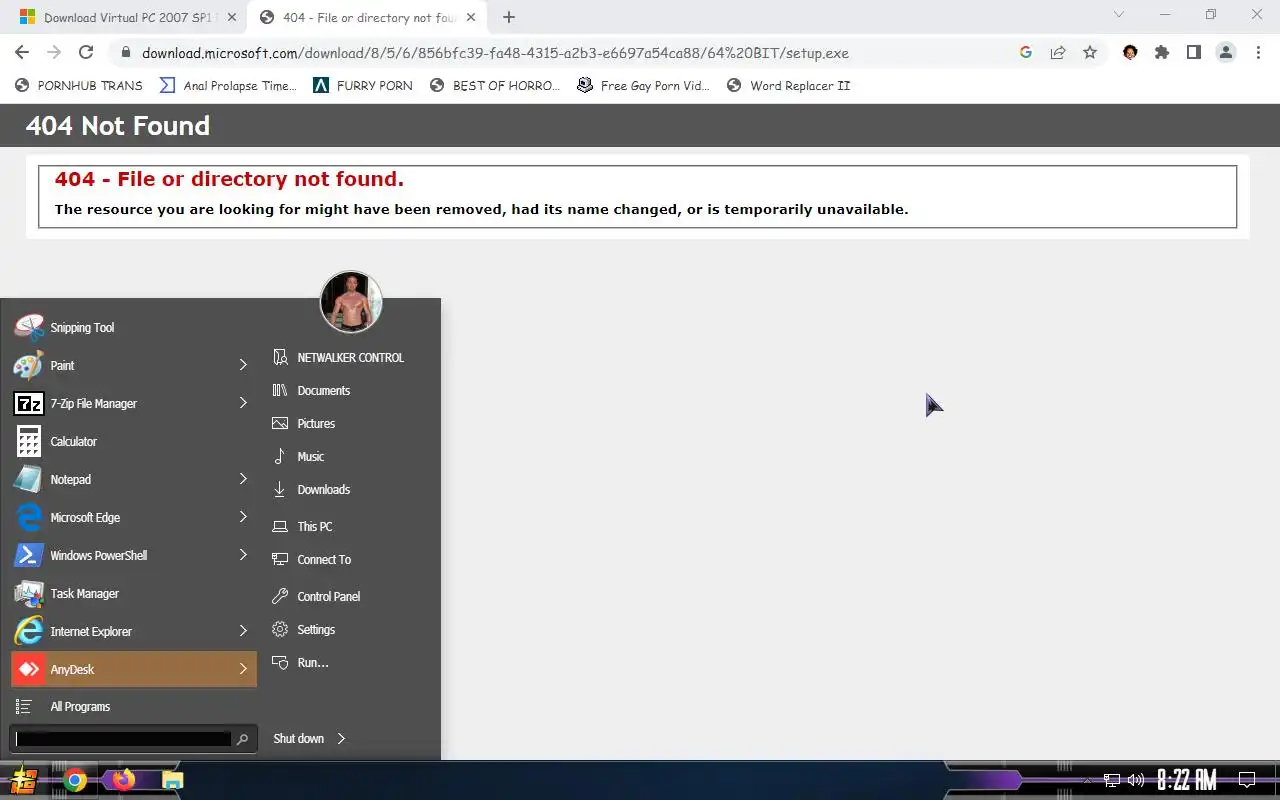Expand the Shut down options arrow
The image size is (1280, 800).
(341, 739)
